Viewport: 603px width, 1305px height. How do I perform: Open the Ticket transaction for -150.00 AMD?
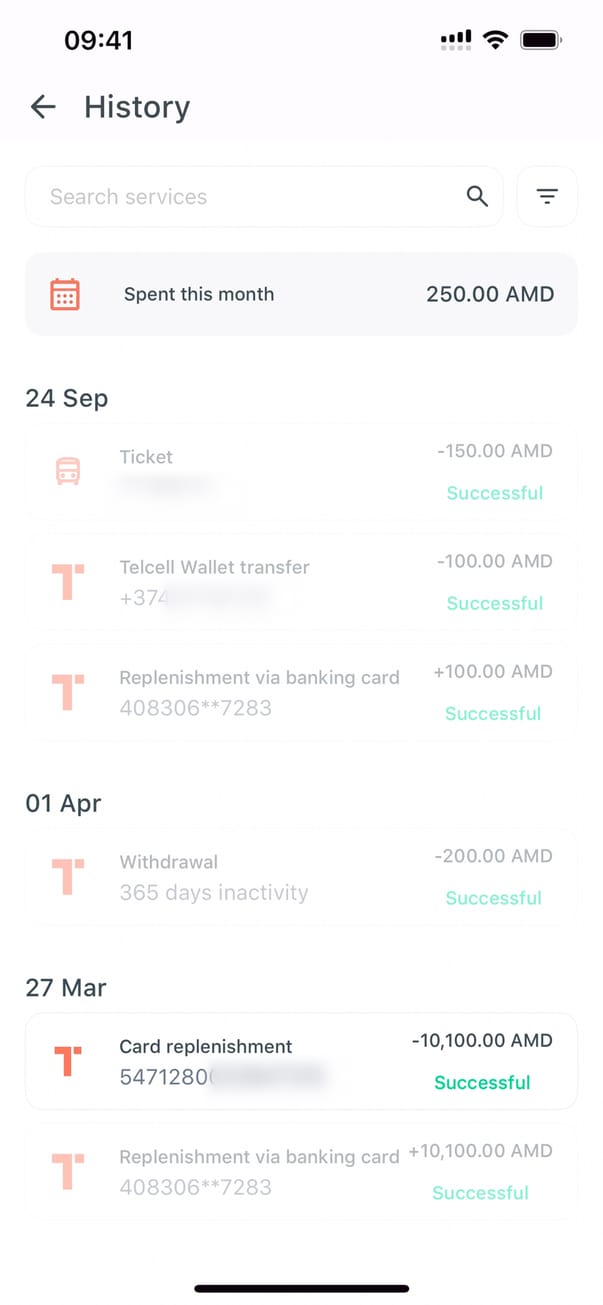[x=300, y=472]
